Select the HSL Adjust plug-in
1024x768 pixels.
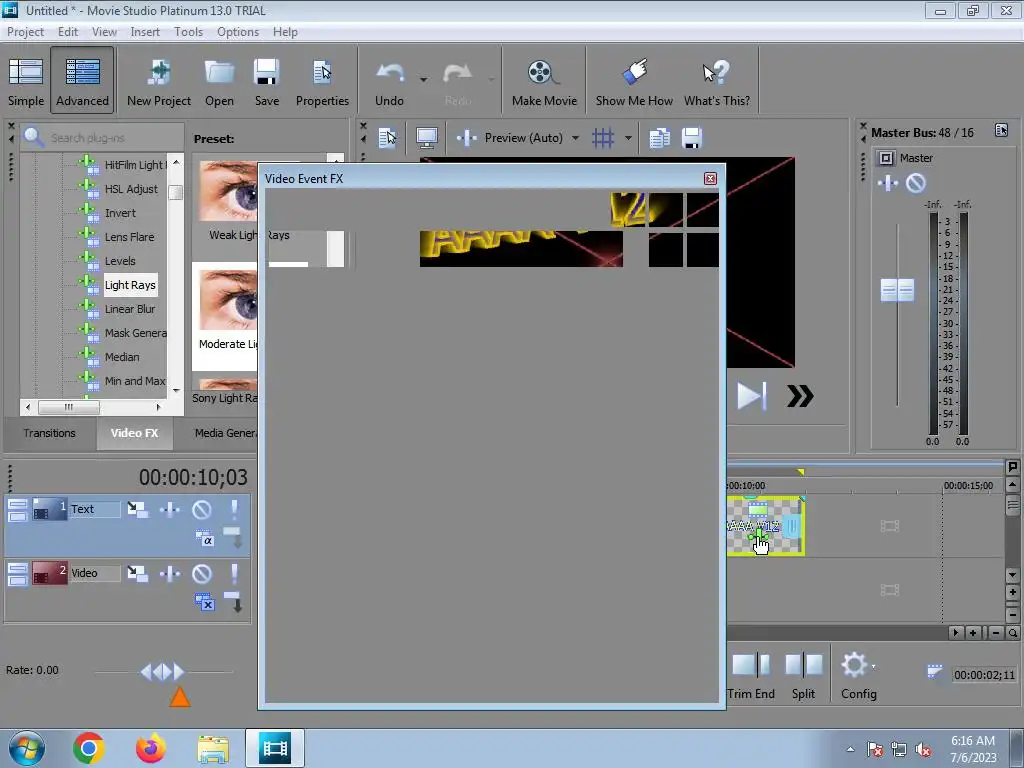pyautogui.click(x=131, y=189)
